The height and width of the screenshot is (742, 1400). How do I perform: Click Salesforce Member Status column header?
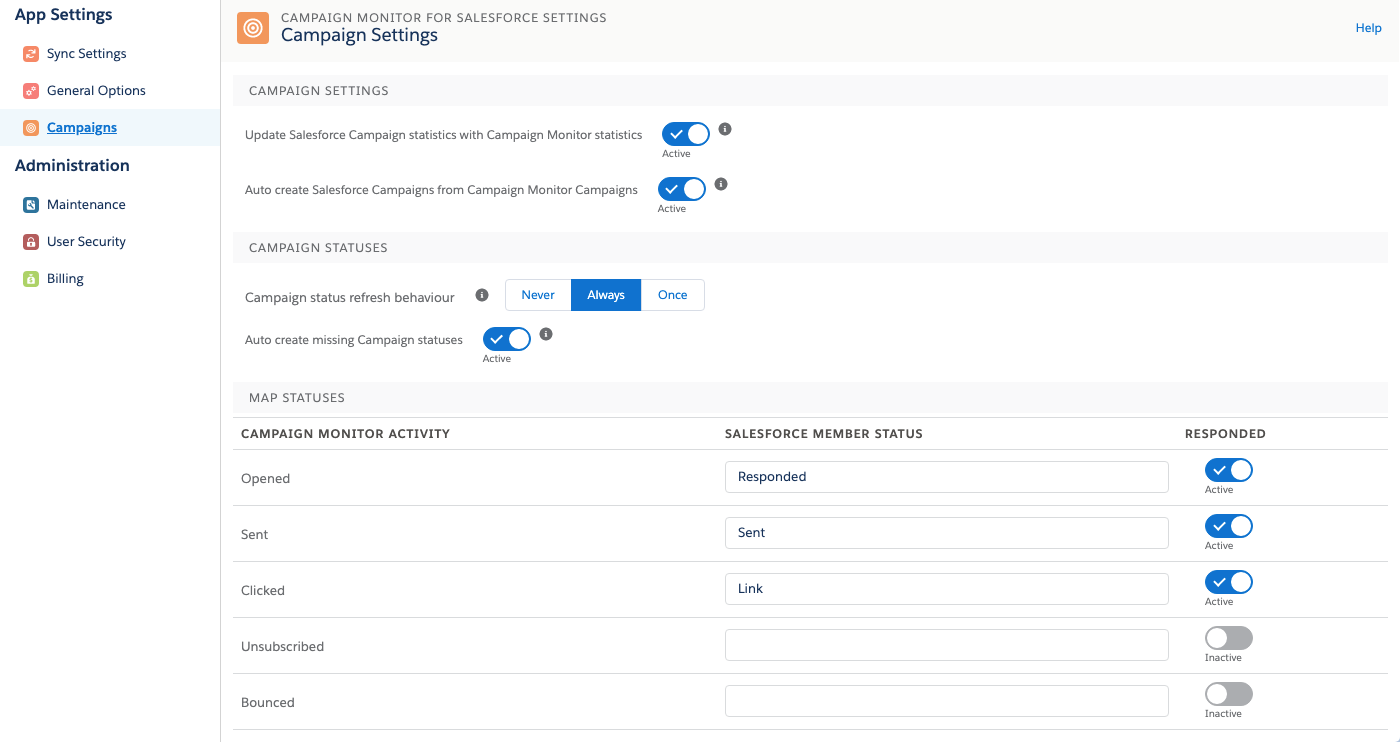824,434
